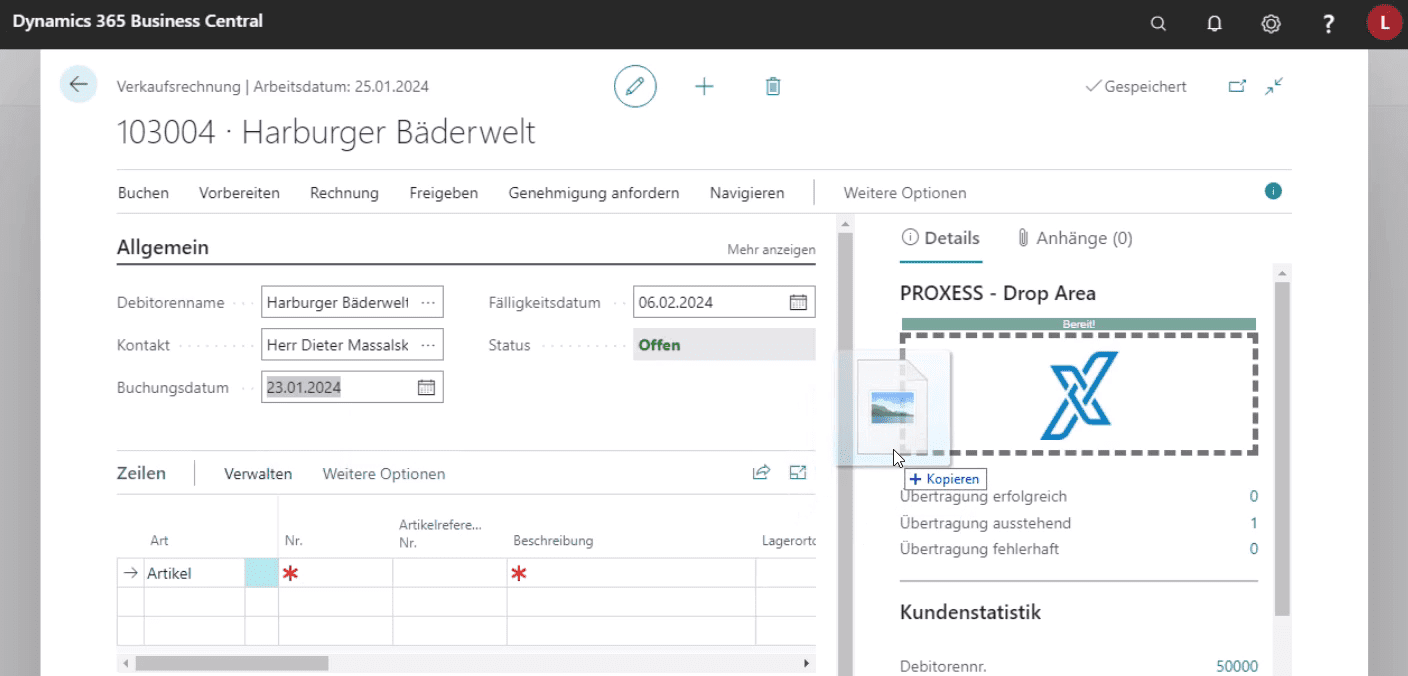The height and width of the screenshot is (676, 1408).
Task: Open page in a new window
Action: click(x=1237, y=87)
